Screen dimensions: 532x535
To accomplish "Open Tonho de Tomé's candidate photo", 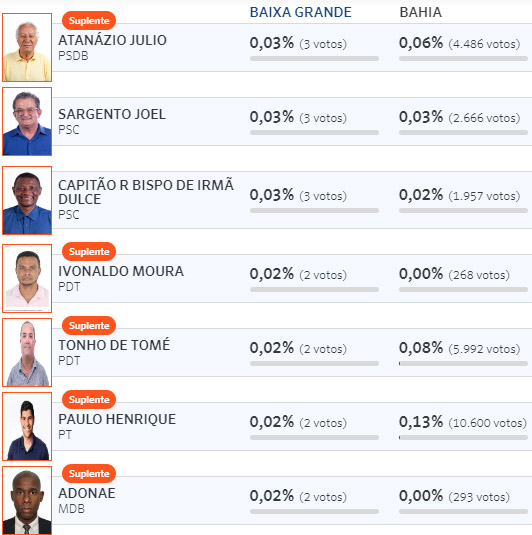I will 27,352.
